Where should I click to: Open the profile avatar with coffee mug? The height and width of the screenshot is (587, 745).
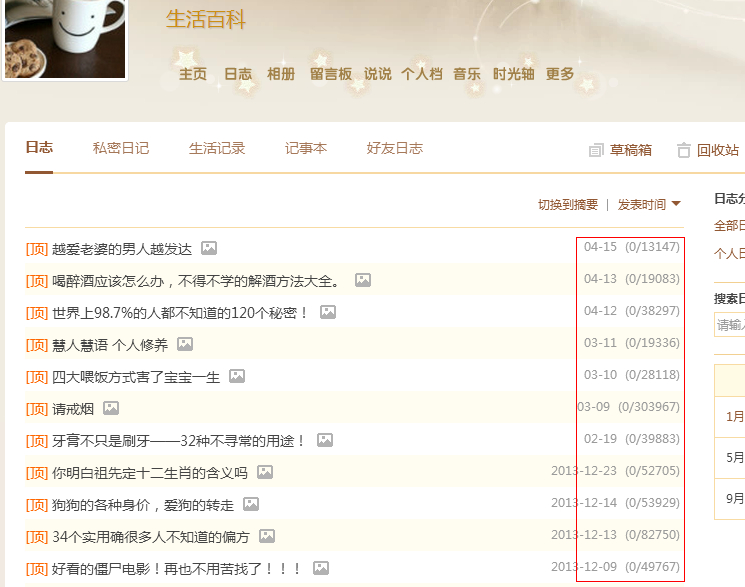[65, 38]
